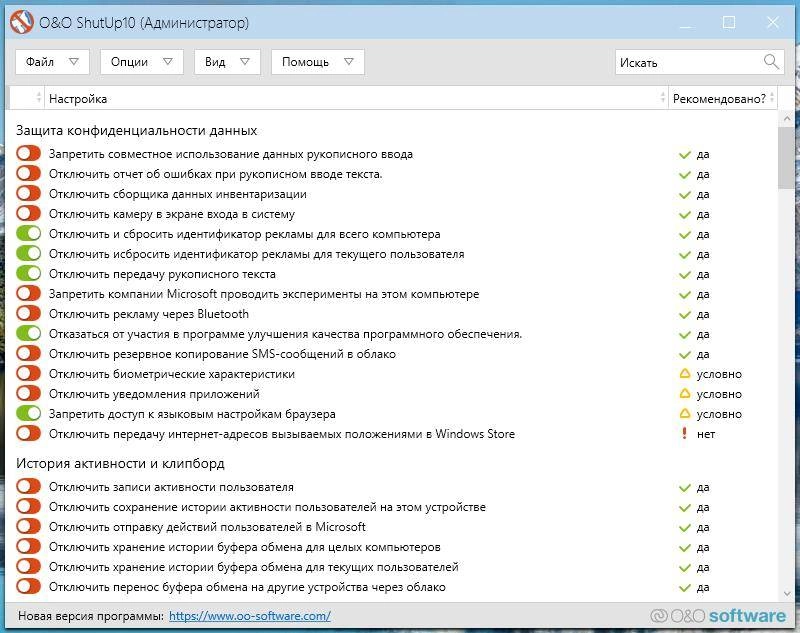Click the green checkmark for Bluetooth advertising row

pos(685,315)
